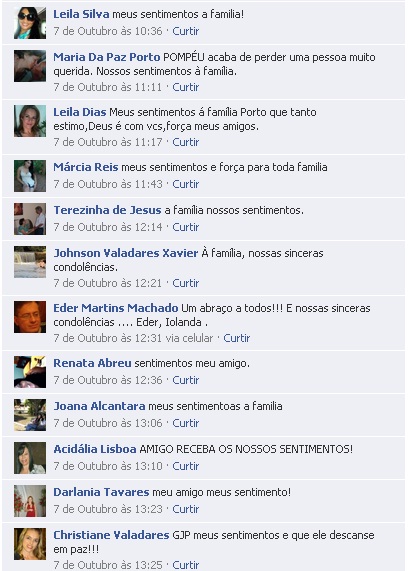
Task: Open the Terezinha de Jesus profile link
Action: (x=107, y=210)
